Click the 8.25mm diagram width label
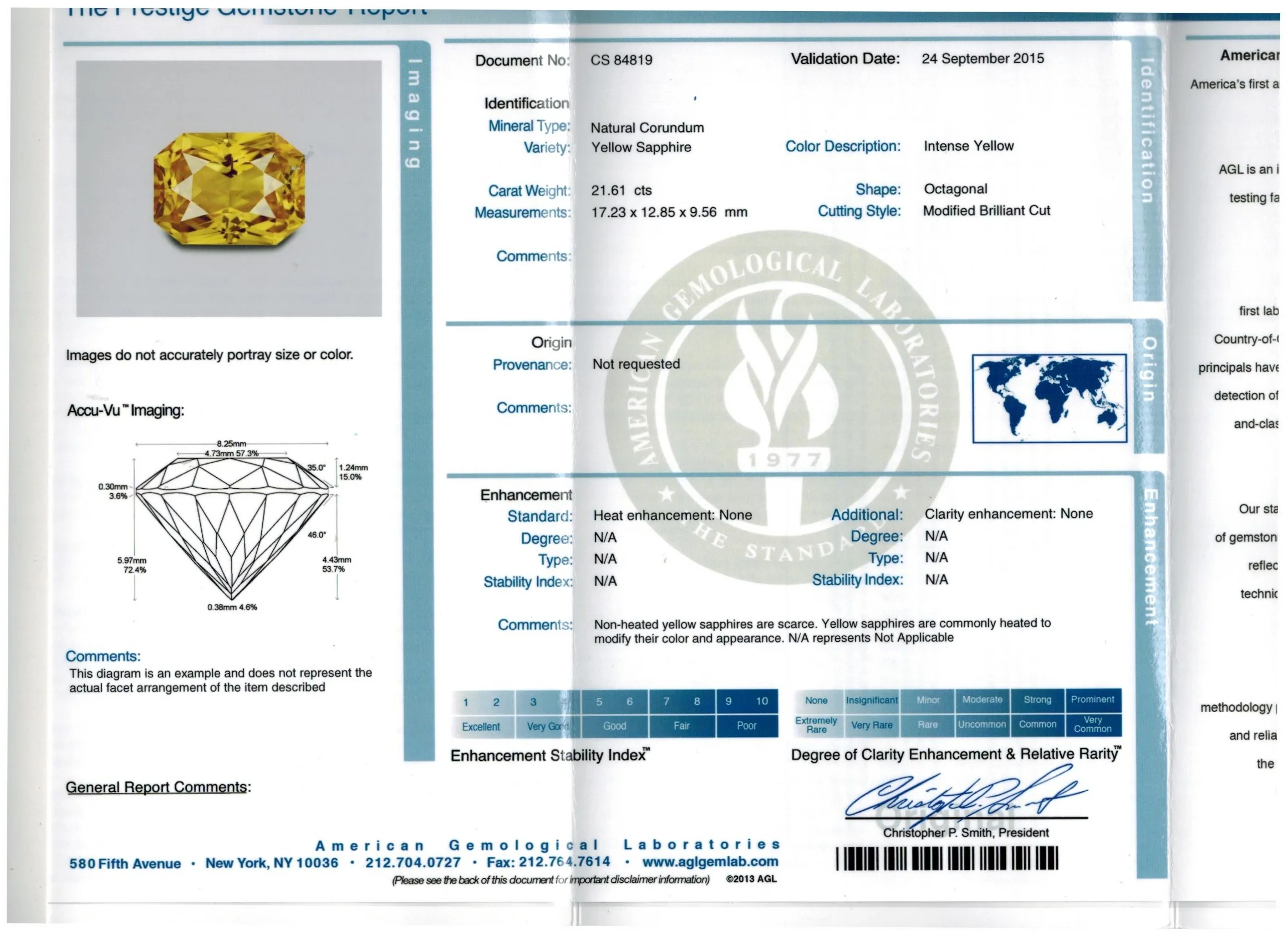The width and height of the screenshot is (1288, 936). point(231,443)
